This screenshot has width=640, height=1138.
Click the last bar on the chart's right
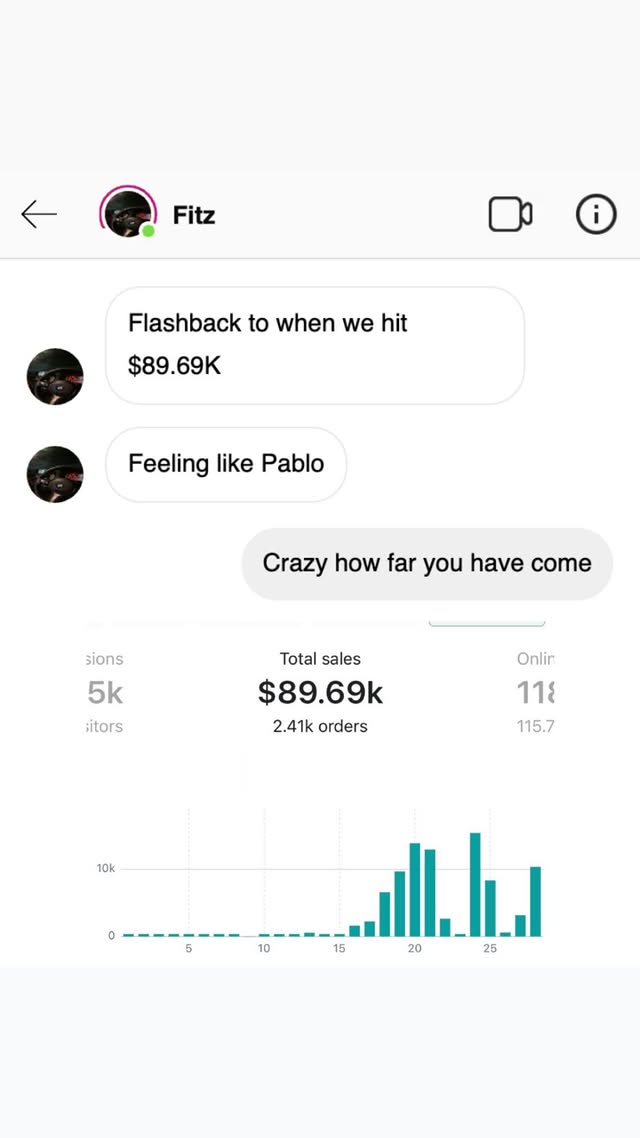point(535,901)
